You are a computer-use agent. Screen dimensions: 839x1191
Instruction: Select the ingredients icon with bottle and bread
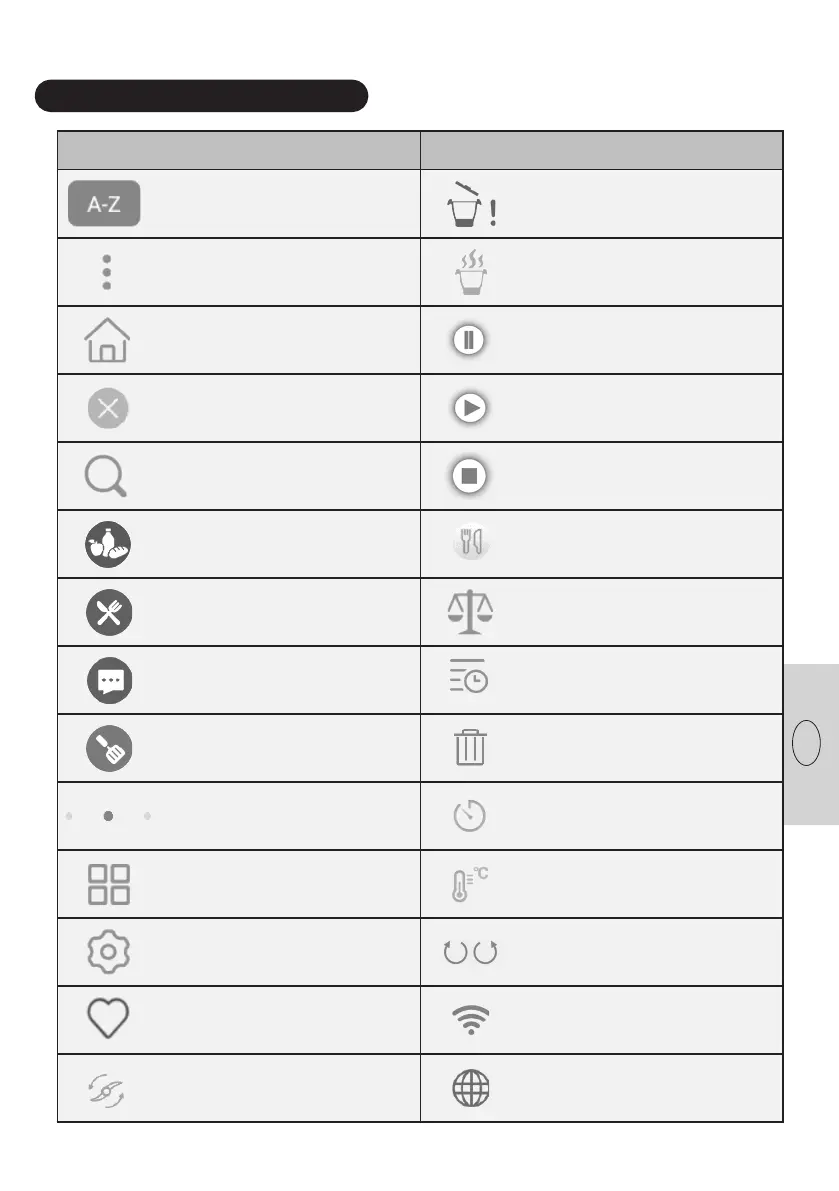click(108, 544)
